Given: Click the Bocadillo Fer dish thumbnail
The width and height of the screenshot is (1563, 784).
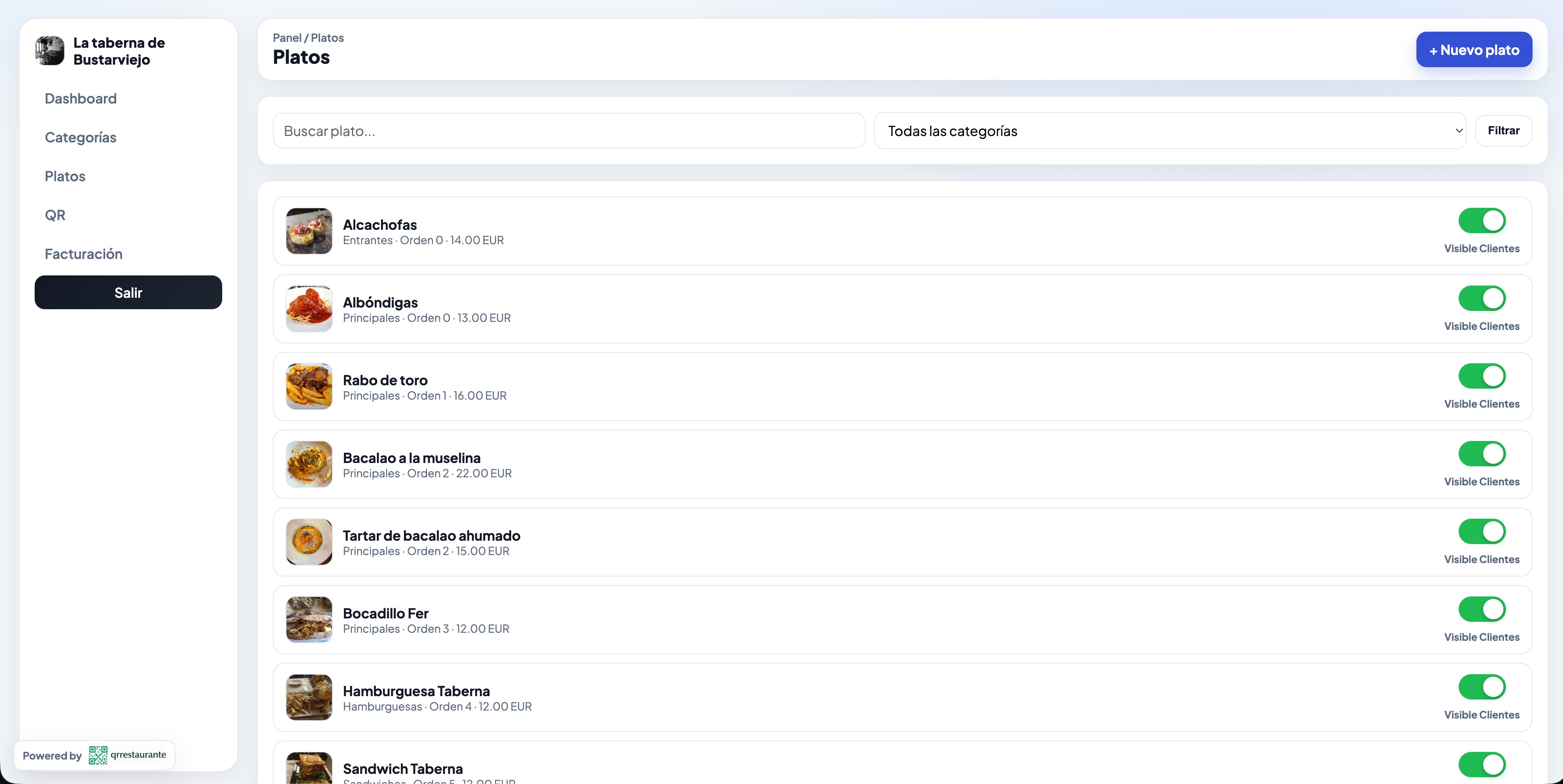Looking at the screenshot, I should (x=309, y=620).
